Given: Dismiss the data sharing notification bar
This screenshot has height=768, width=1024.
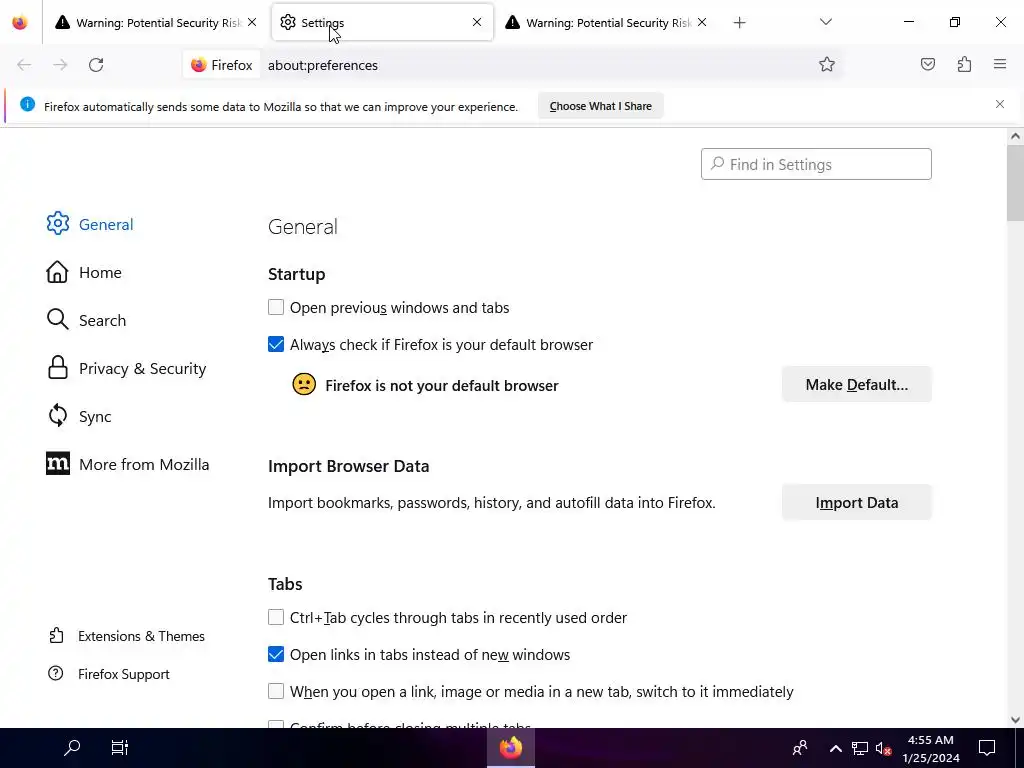Looking at the screenshot, I should coord(1000,104).
